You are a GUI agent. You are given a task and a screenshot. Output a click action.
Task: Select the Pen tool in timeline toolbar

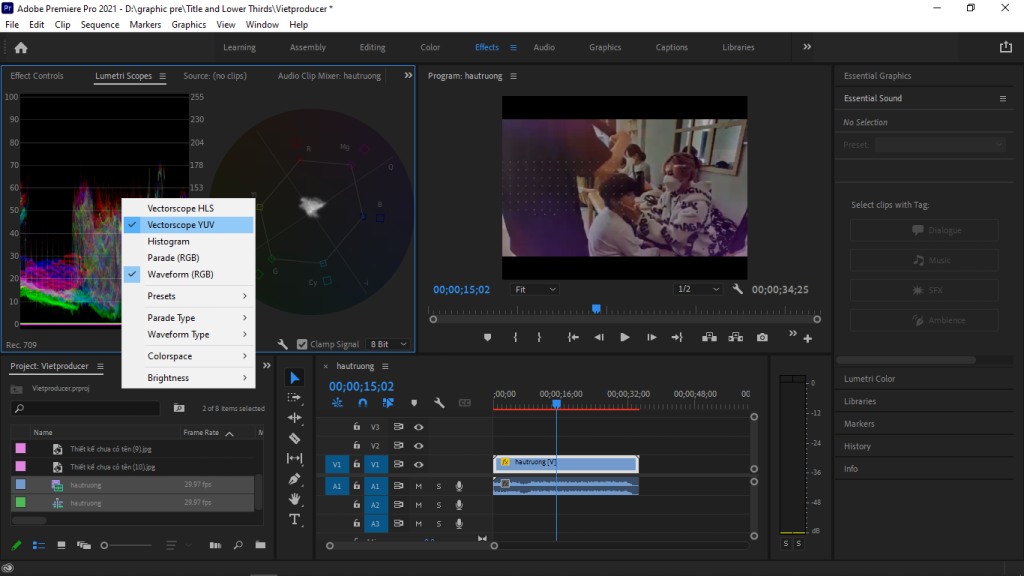295,479
